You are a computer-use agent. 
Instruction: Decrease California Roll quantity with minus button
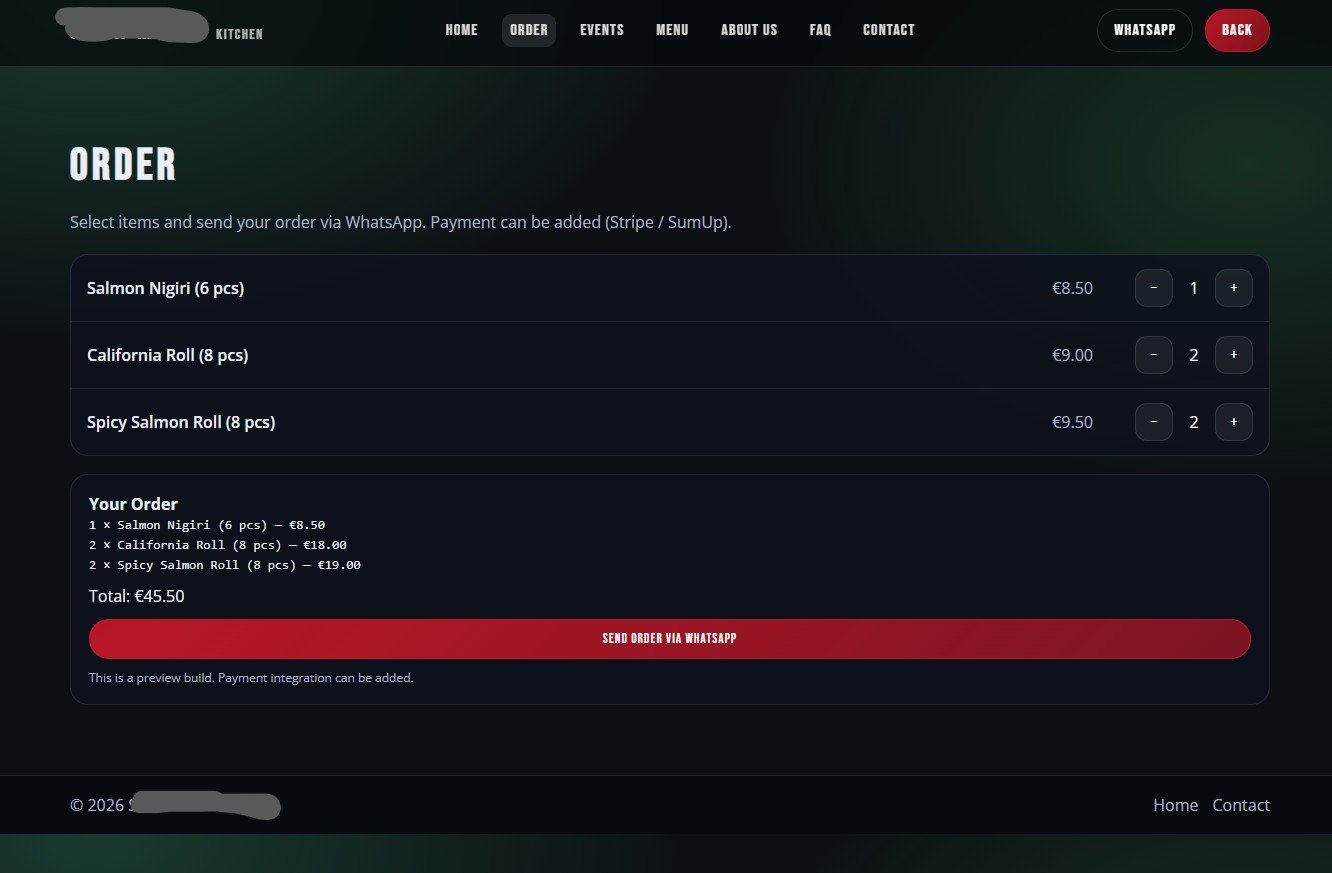coord(1153,354)
